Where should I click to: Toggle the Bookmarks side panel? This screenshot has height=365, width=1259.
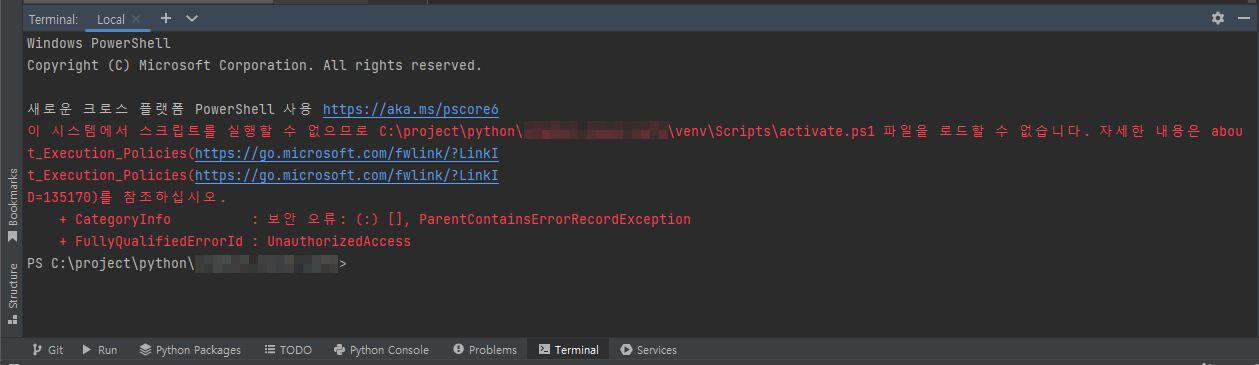(12, 205)
